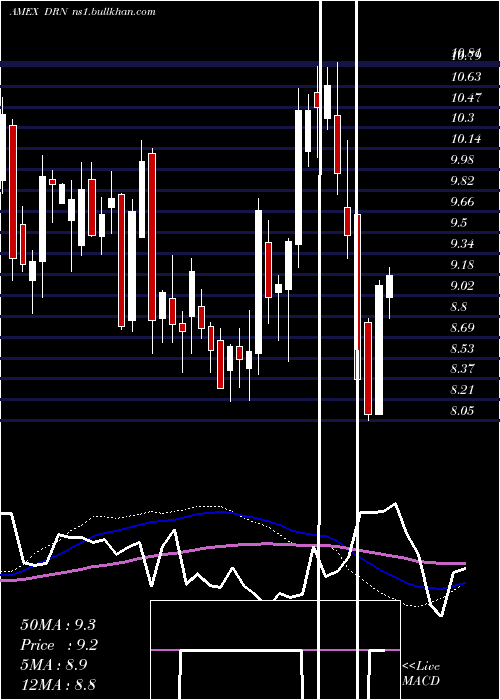Click the pink MACD signal line in lower box
This screenshot has height=700, width=500.
[275, 650]
